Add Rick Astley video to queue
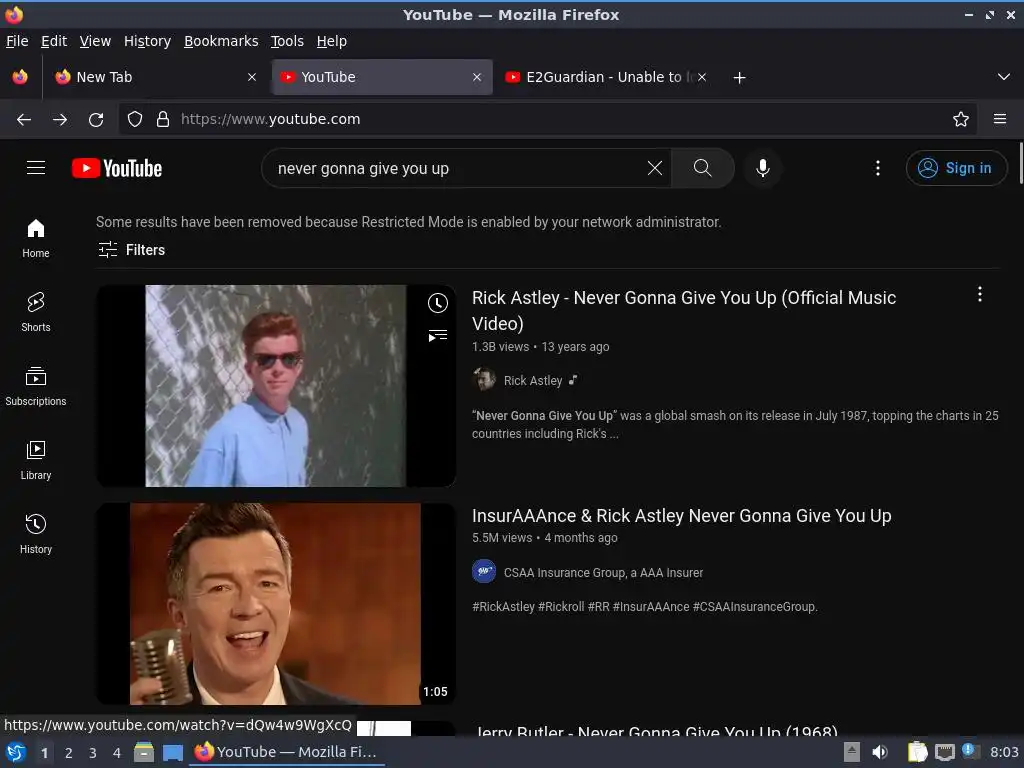Image resolution: width=1024 pixels, height=768 pixels. click(438, 336)
